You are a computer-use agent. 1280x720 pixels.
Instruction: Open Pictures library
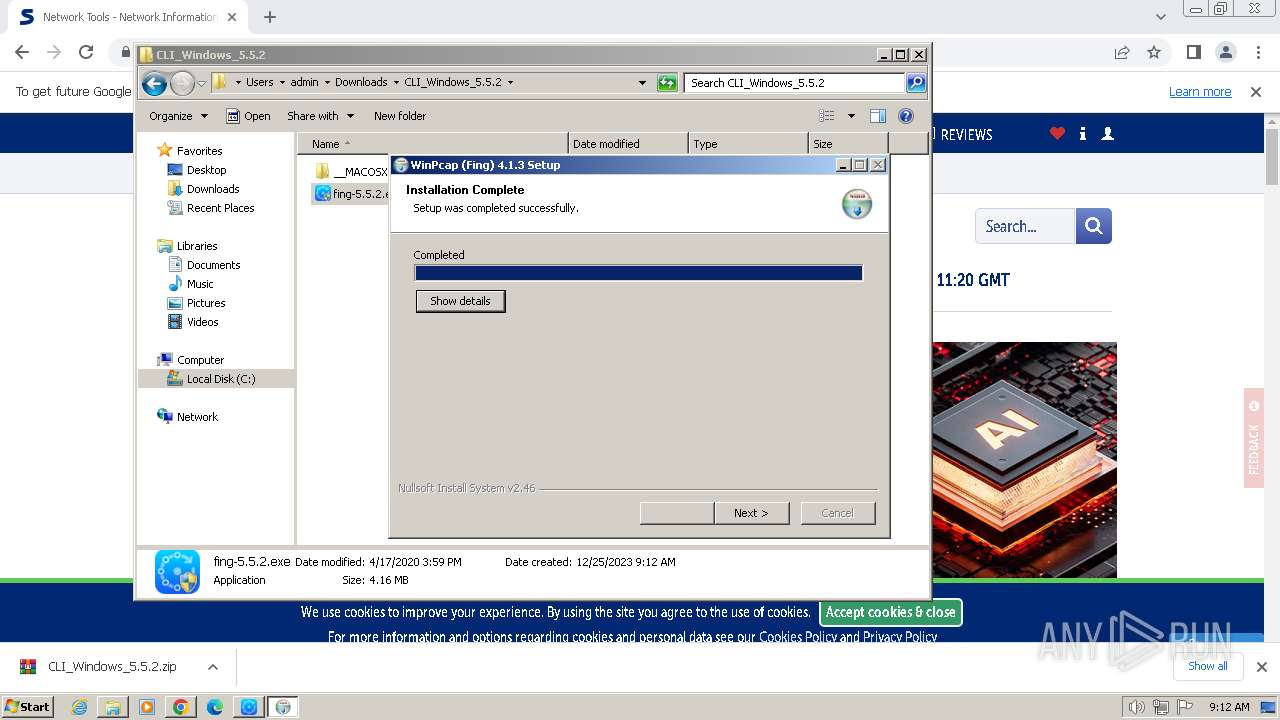(206, 303)
